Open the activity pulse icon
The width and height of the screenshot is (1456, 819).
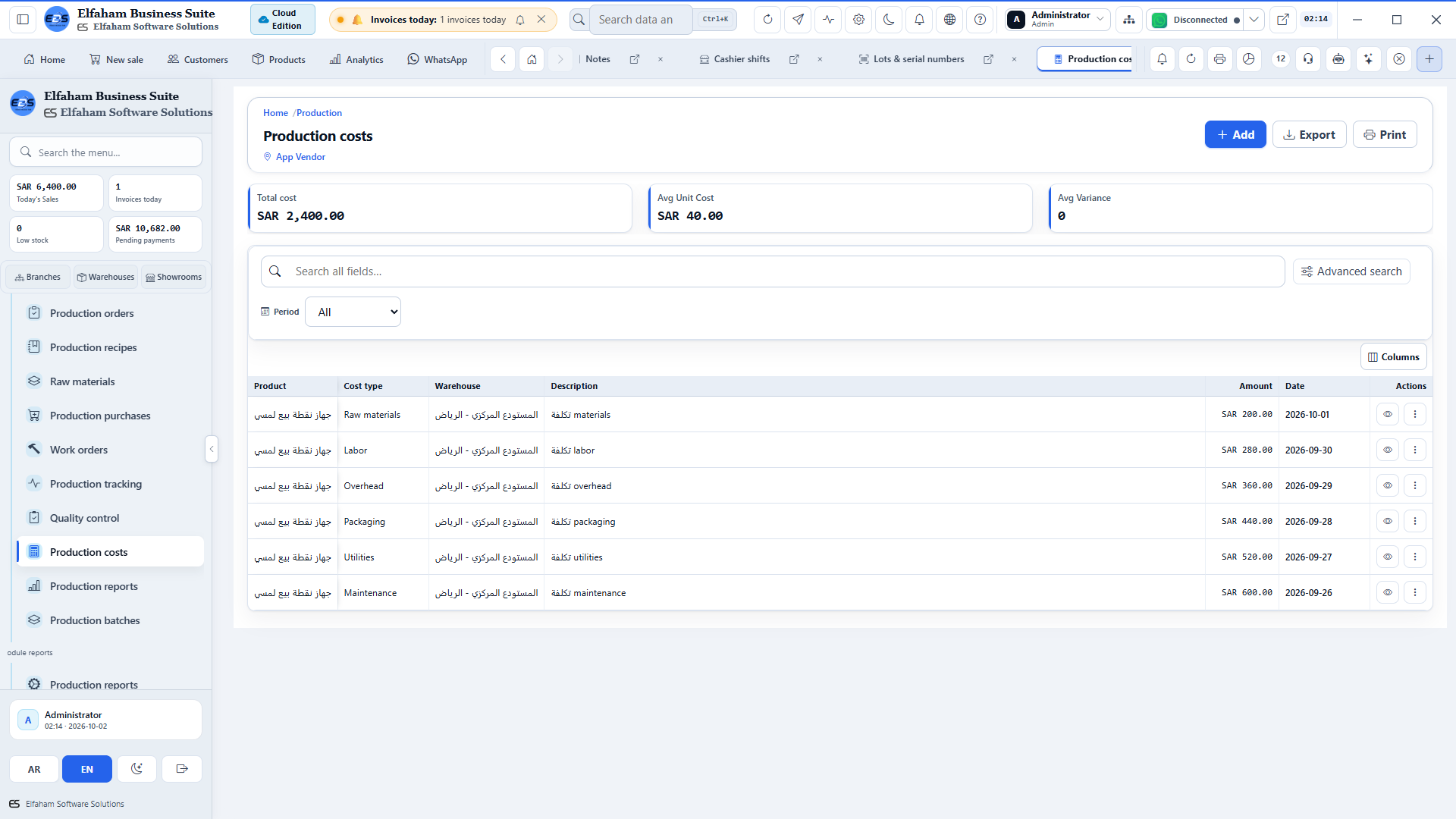point(828,20)
